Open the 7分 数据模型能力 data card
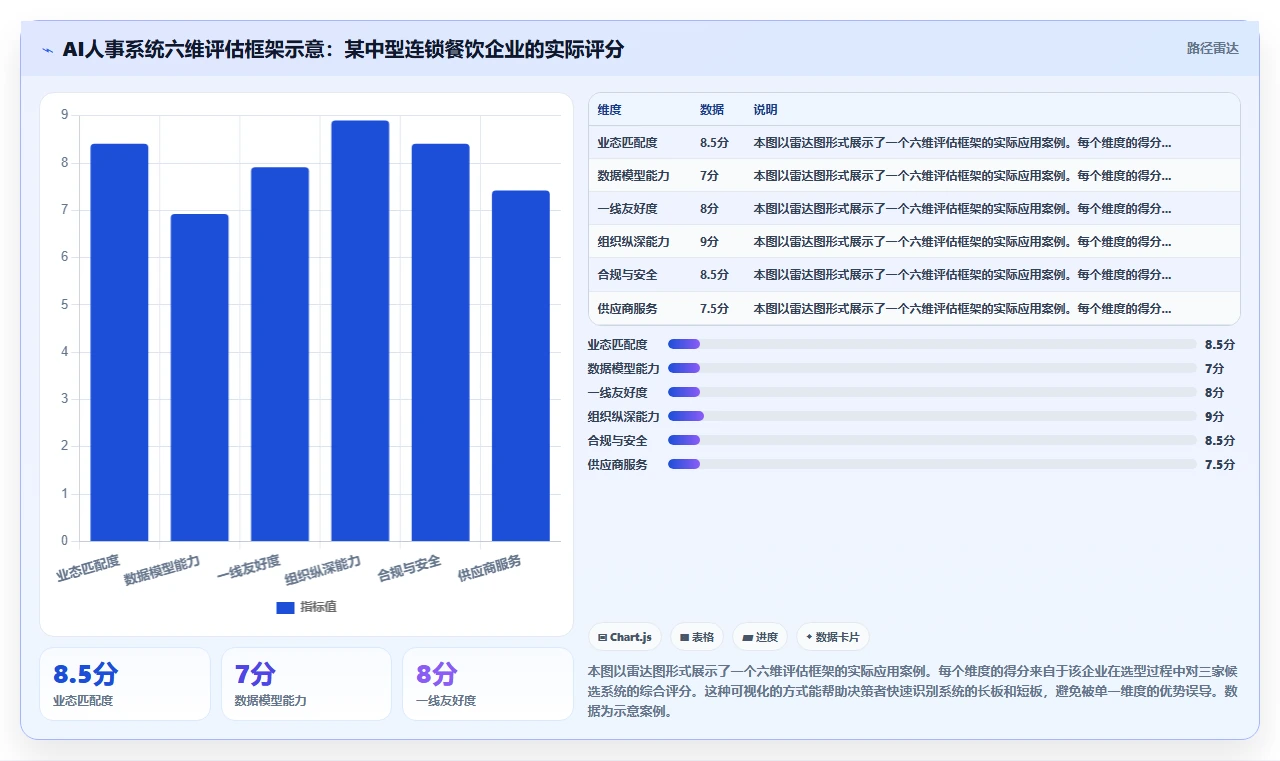This screenshot has width=1280, height=761. click(x=306, y=684)
